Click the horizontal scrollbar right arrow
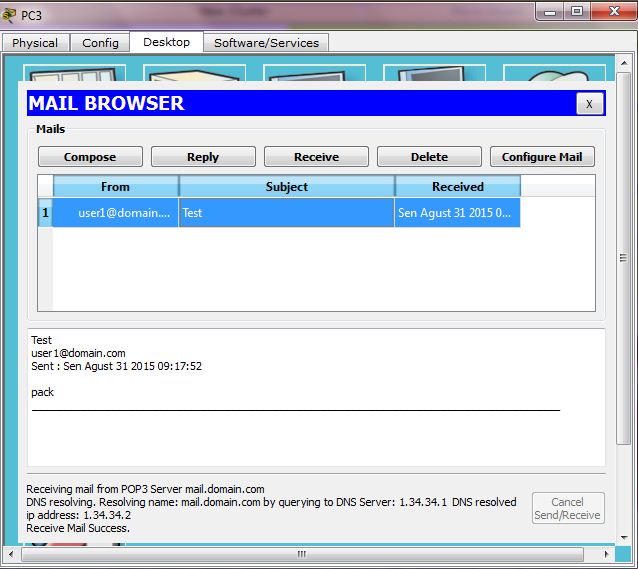 [606, 554]
